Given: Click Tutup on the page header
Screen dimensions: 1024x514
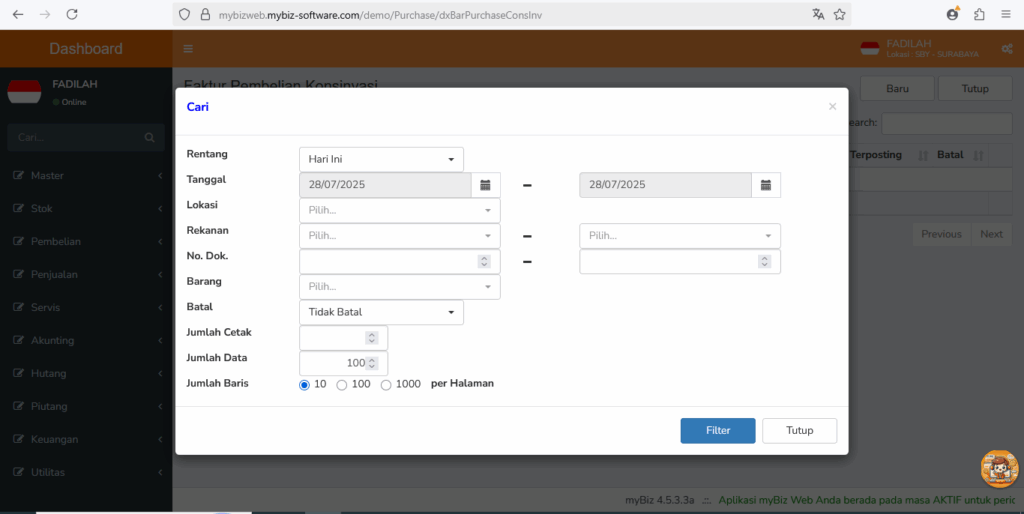Looking at the screenshot, I should [975, 88].
